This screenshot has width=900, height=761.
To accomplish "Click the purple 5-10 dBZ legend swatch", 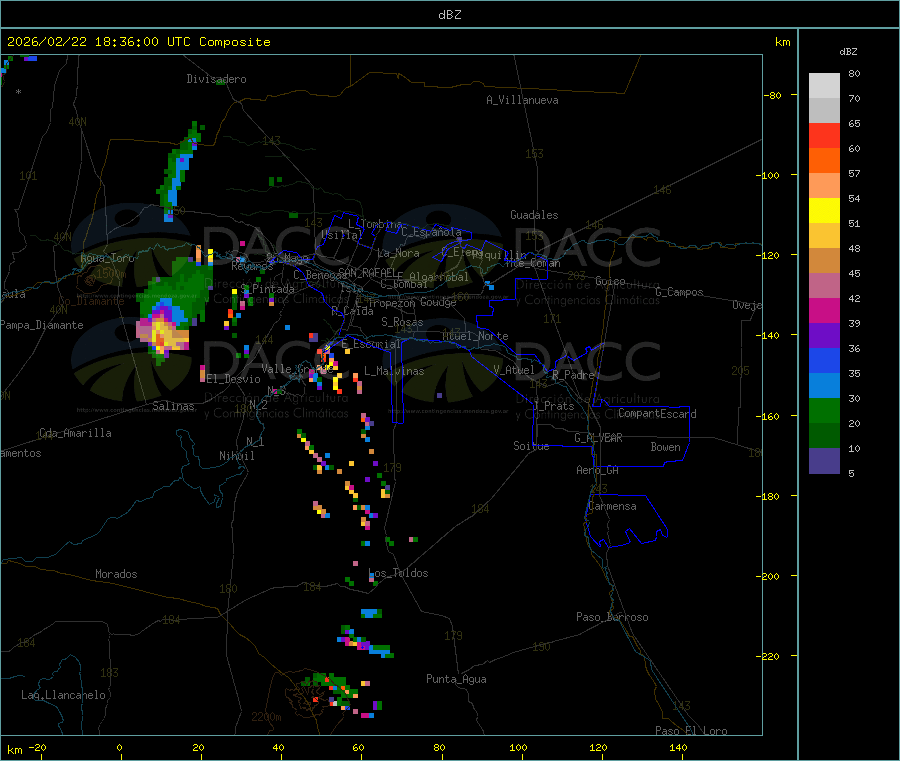I will coord(824,460).
